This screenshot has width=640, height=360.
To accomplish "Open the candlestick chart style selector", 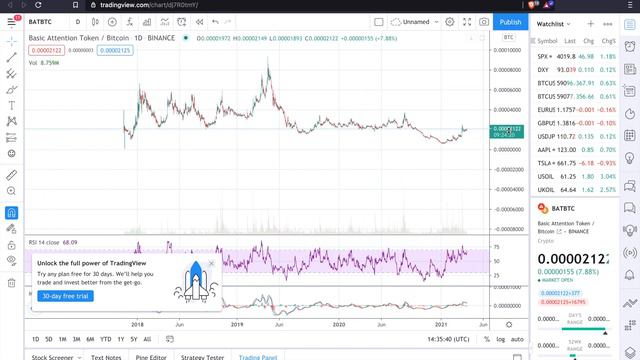I will (95, 22).
